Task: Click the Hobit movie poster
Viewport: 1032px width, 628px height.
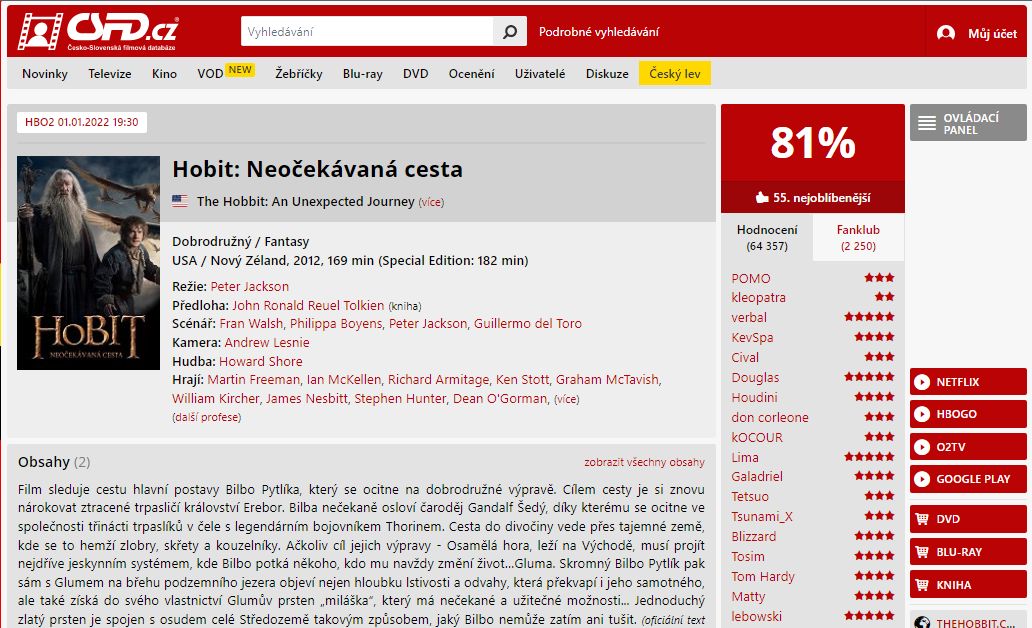Action: click(x=88, y=263)
